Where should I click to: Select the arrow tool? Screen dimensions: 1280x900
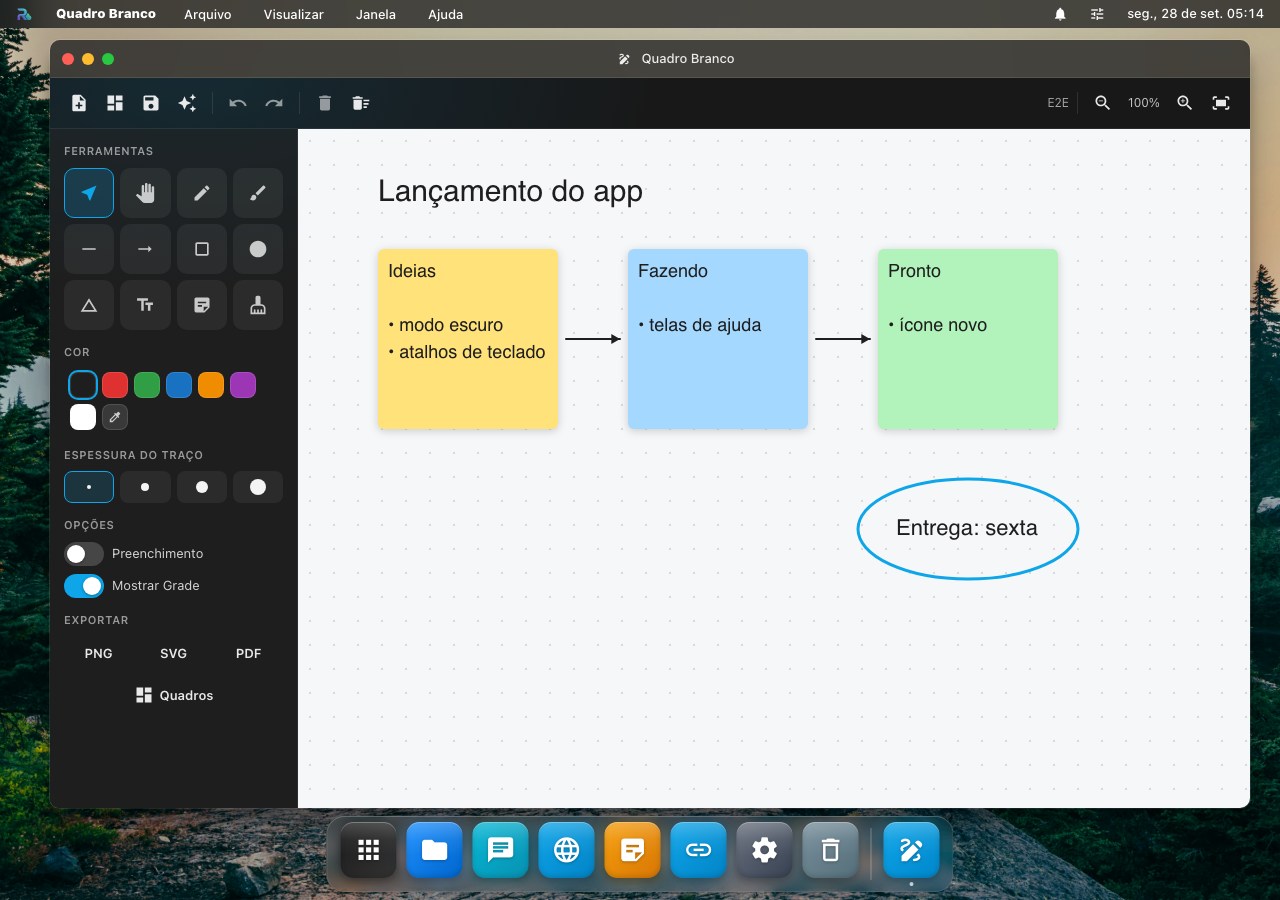tap(145, 249)
